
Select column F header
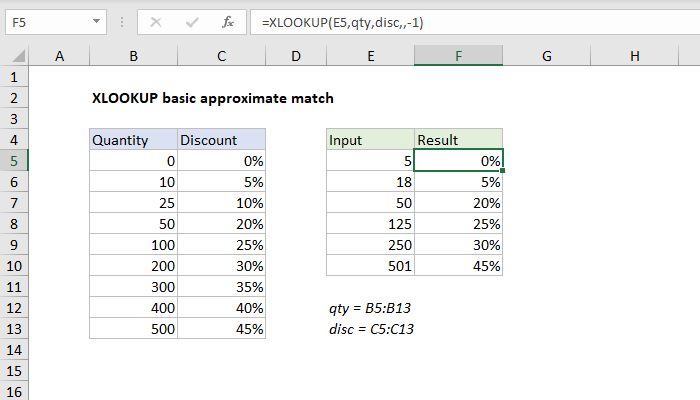(x=458, y=56)
